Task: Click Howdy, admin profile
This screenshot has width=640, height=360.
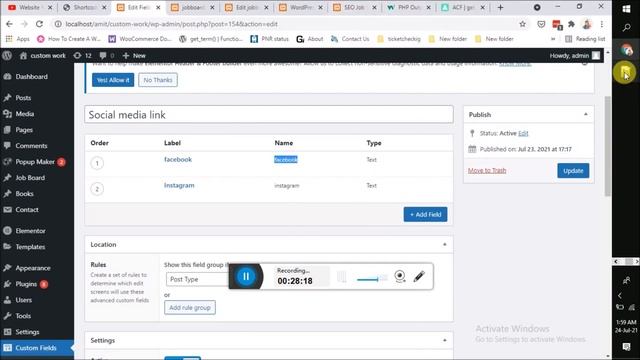Action: pyautogui.click(x=575, y=56)
